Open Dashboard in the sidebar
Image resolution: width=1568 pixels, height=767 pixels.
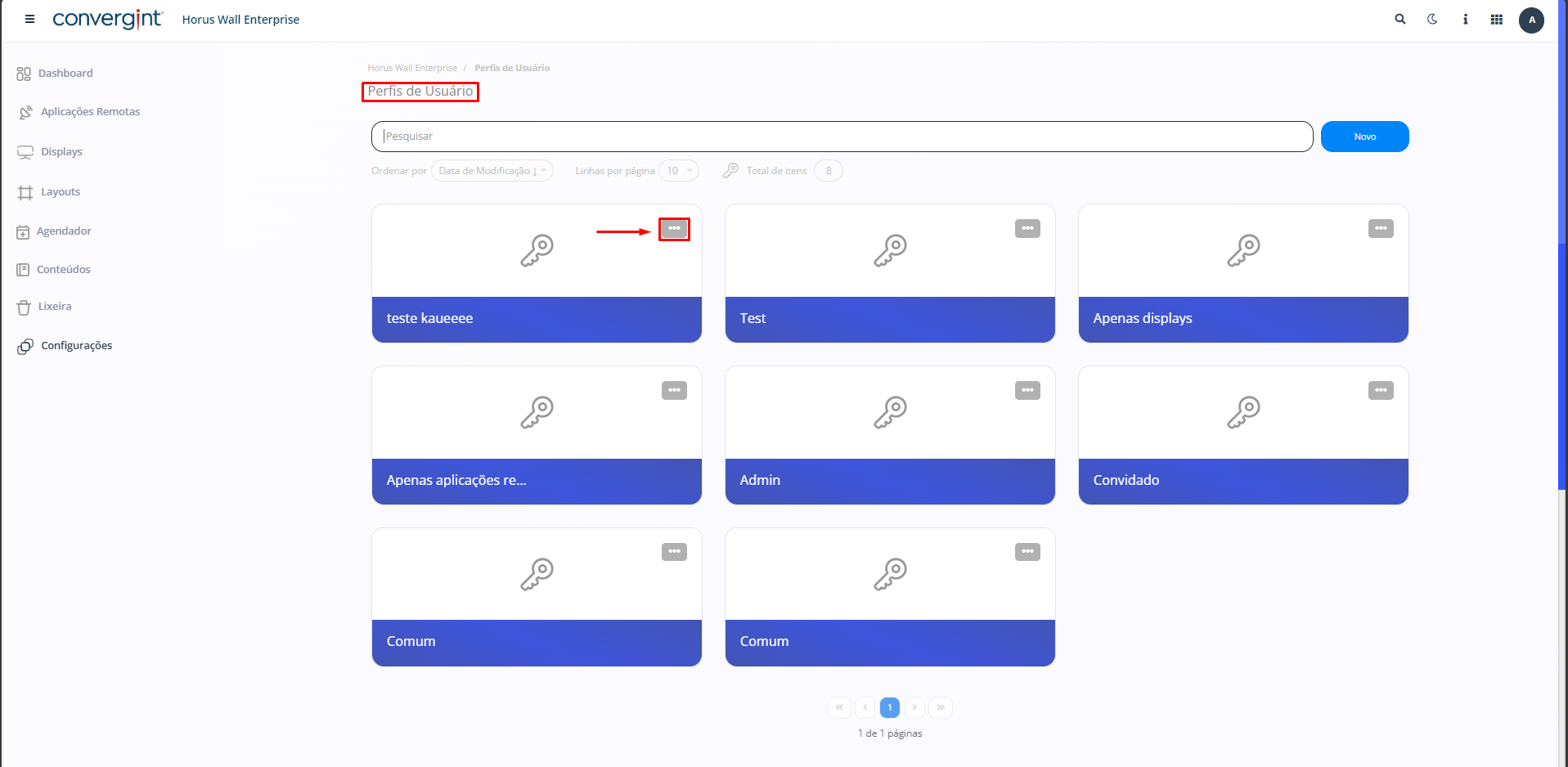65,74
